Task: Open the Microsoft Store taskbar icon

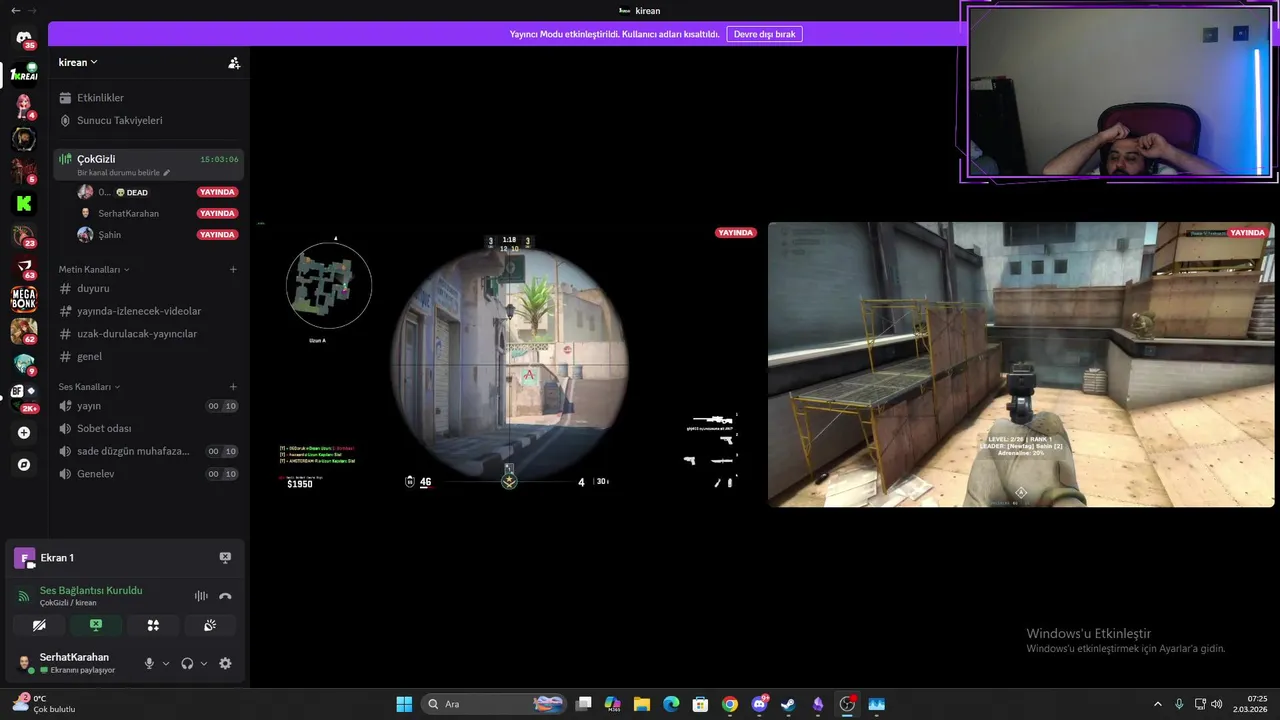Action: (700, 704)
